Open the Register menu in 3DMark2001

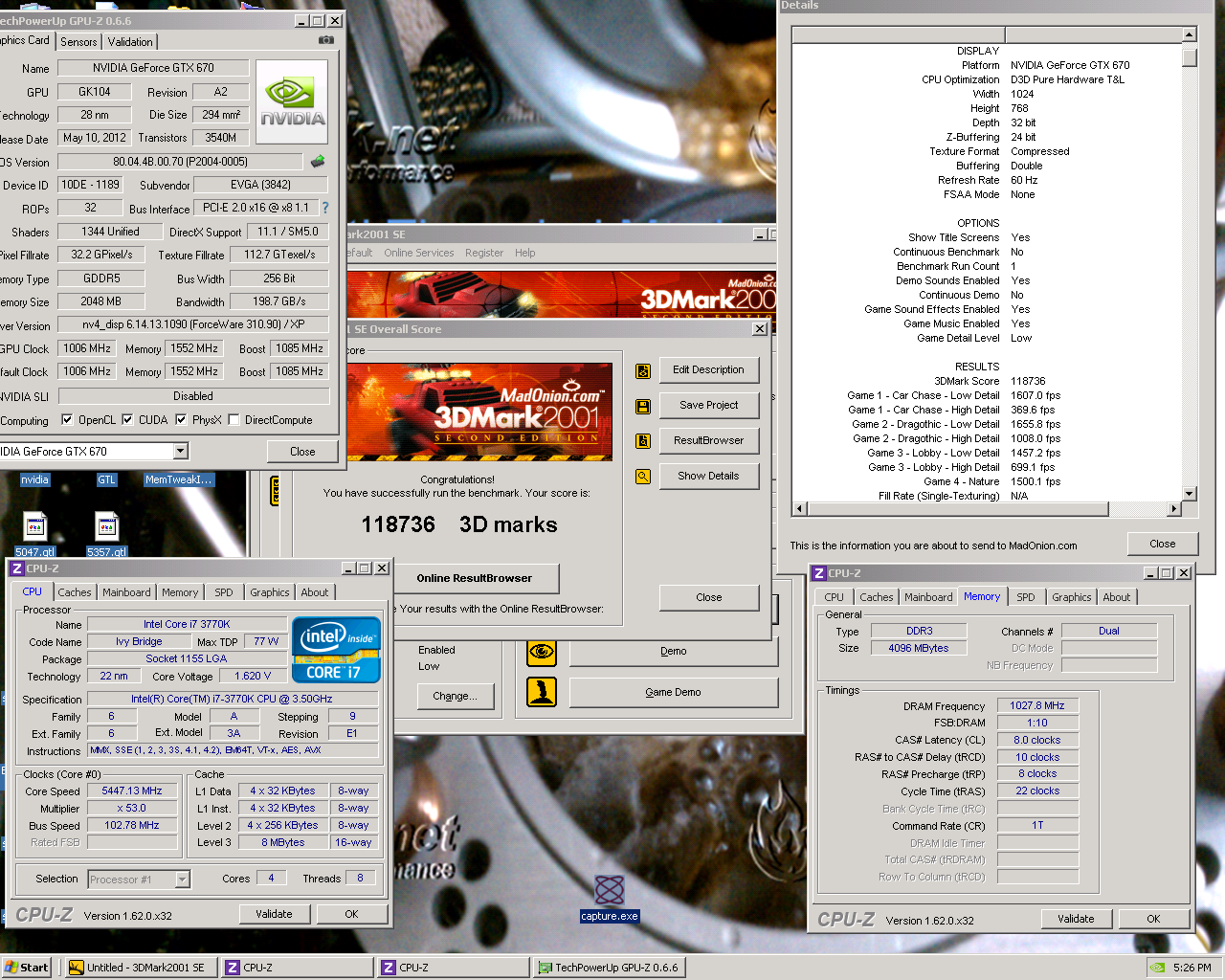click(484, 253)
